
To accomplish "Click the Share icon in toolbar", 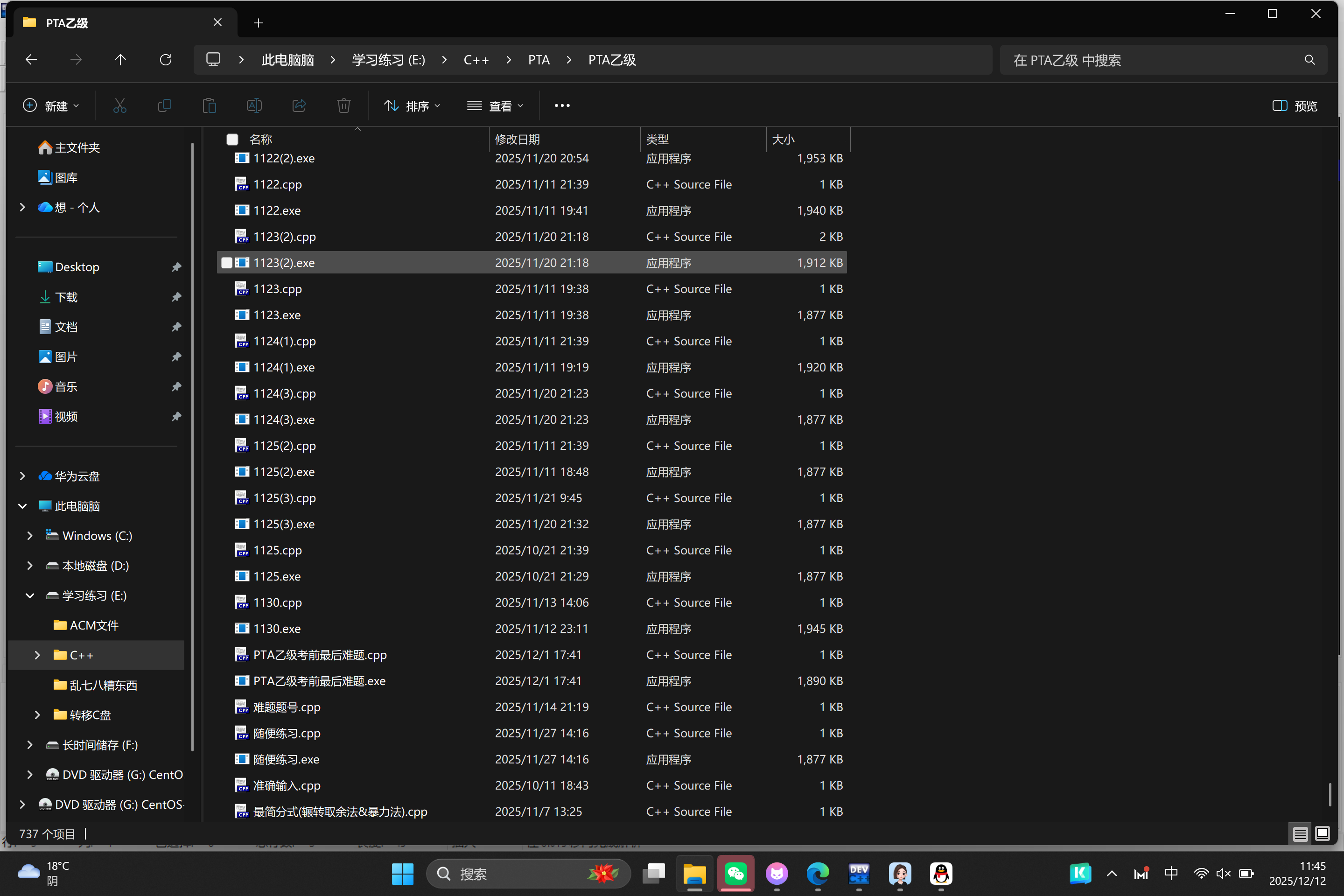I will [x=299, y=106].
